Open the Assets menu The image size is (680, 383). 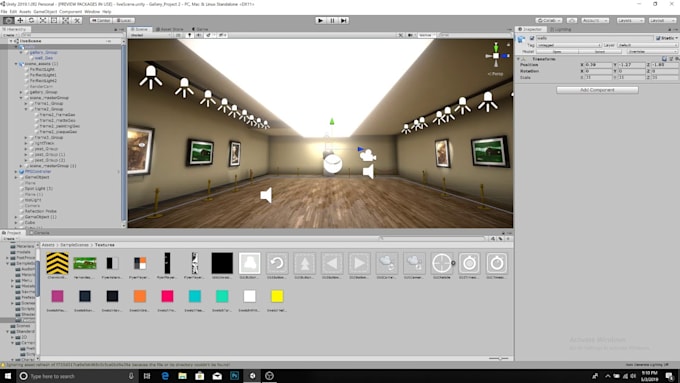(25, 11)
